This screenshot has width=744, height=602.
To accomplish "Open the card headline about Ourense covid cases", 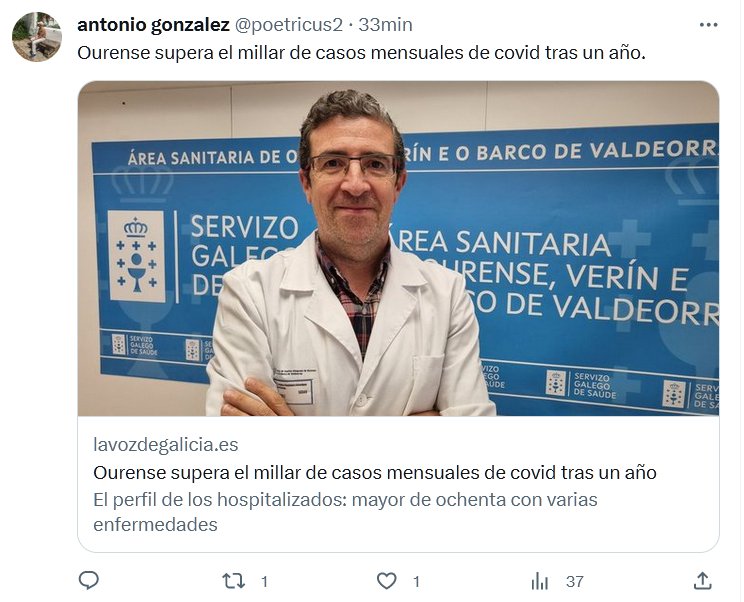I will click(375, 472).
